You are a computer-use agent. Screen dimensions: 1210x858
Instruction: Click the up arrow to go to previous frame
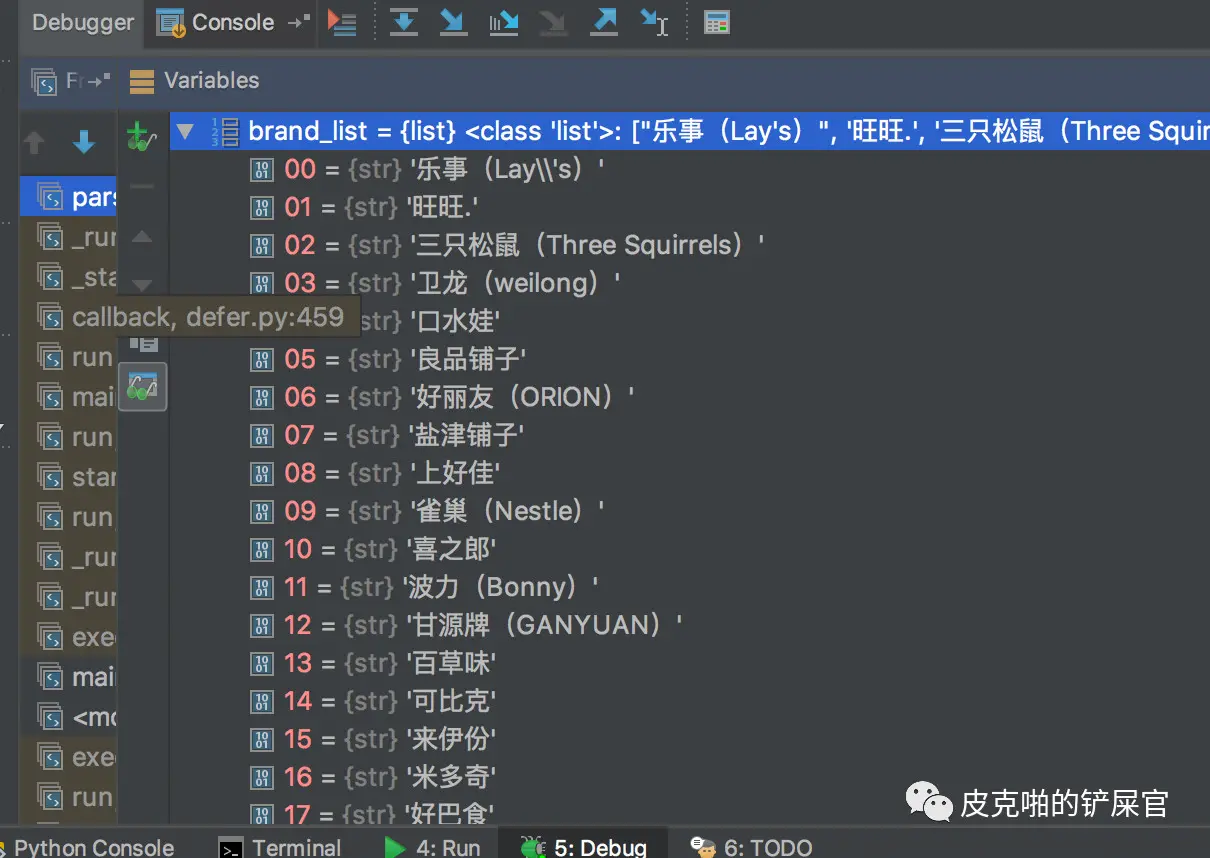click(x=35, y=143)
